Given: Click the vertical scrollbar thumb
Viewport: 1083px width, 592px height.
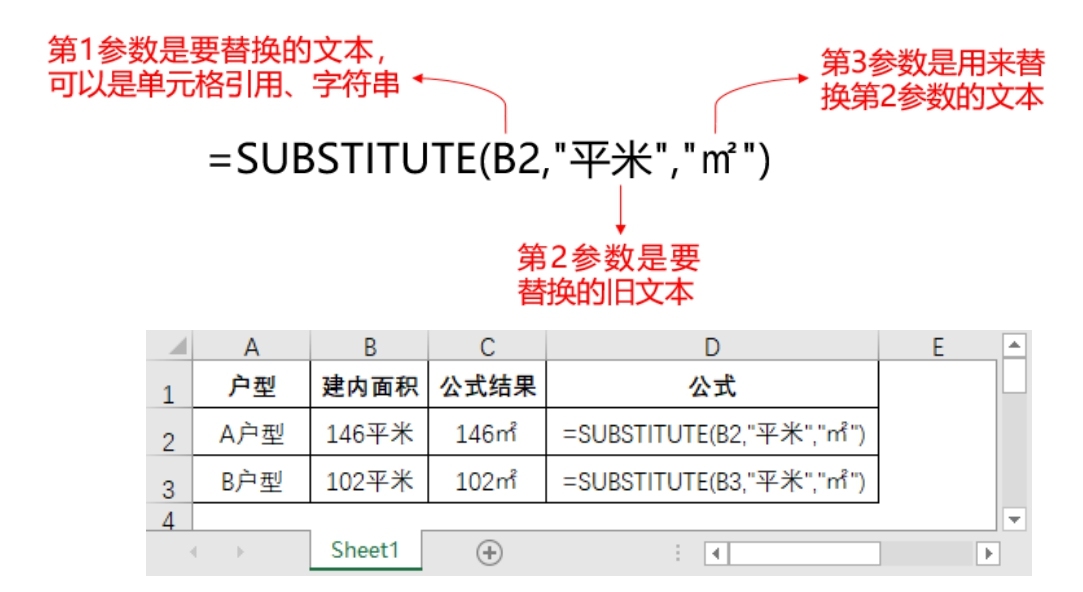Looking at the screenshot, I should 1014,376.
